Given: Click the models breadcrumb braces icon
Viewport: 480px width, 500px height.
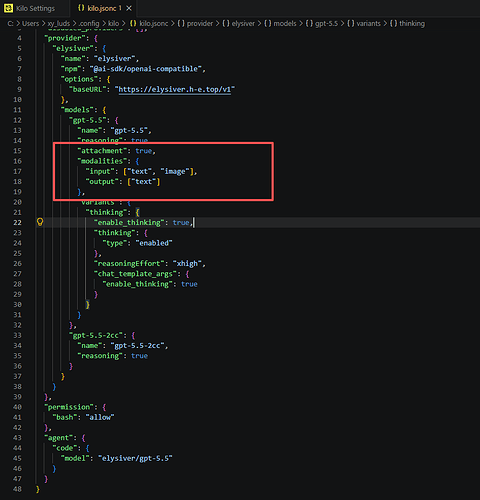Looking at the screenshot, I should click(268, 24).
